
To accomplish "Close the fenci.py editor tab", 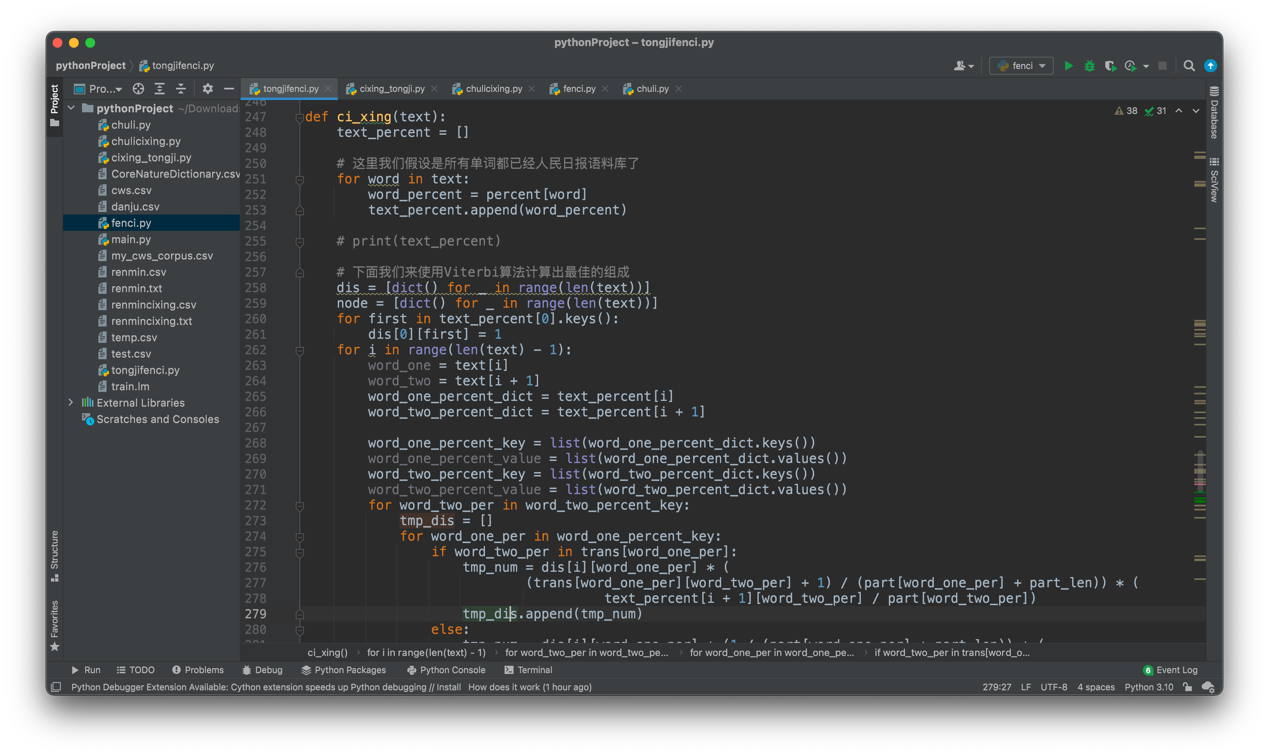I will (605, 89).
